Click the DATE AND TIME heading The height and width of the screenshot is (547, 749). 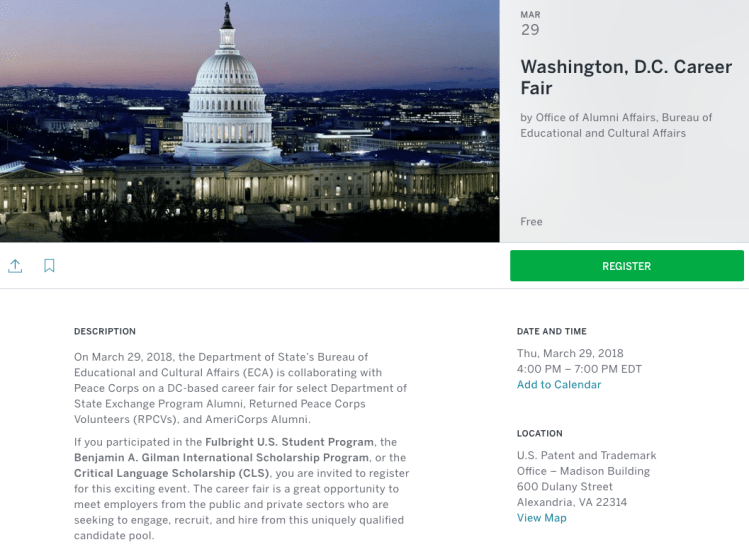(552, 332)
